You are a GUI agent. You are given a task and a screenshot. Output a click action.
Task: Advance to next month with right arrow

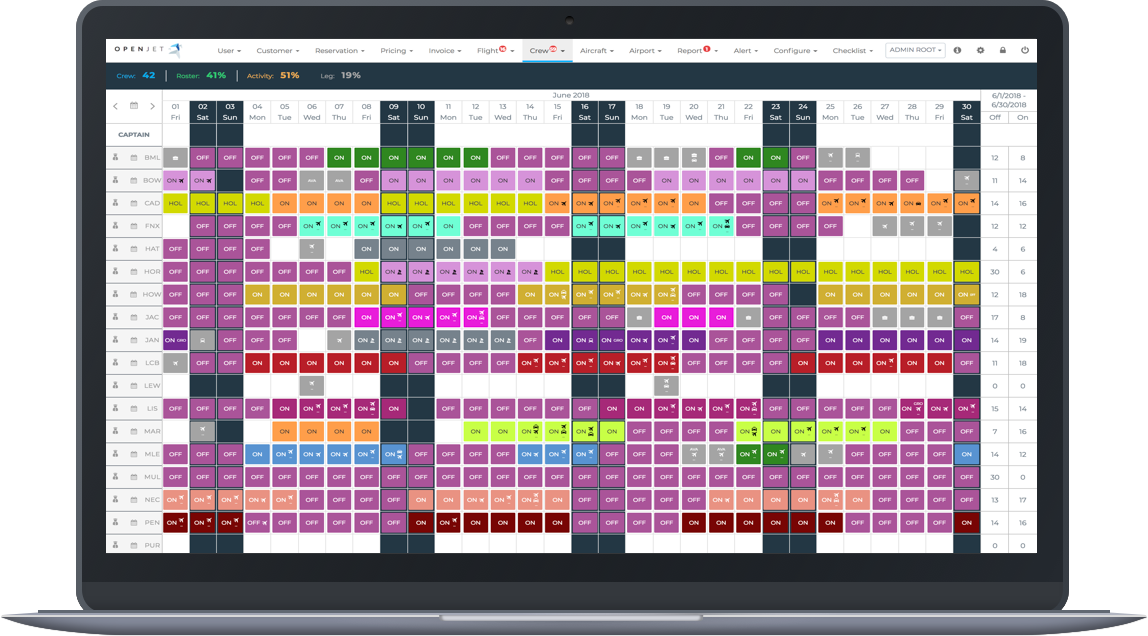[152, 106]
